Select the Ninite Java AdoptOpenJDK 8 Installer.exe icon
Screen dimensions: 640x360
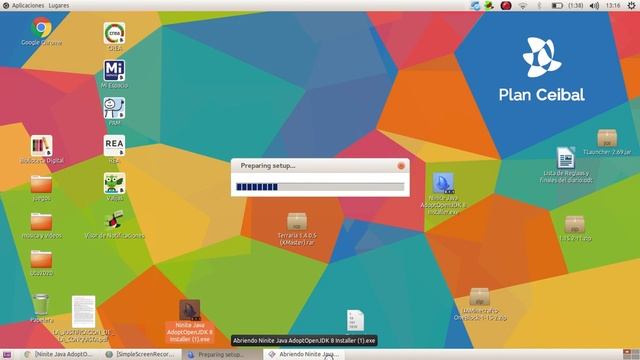443,183
